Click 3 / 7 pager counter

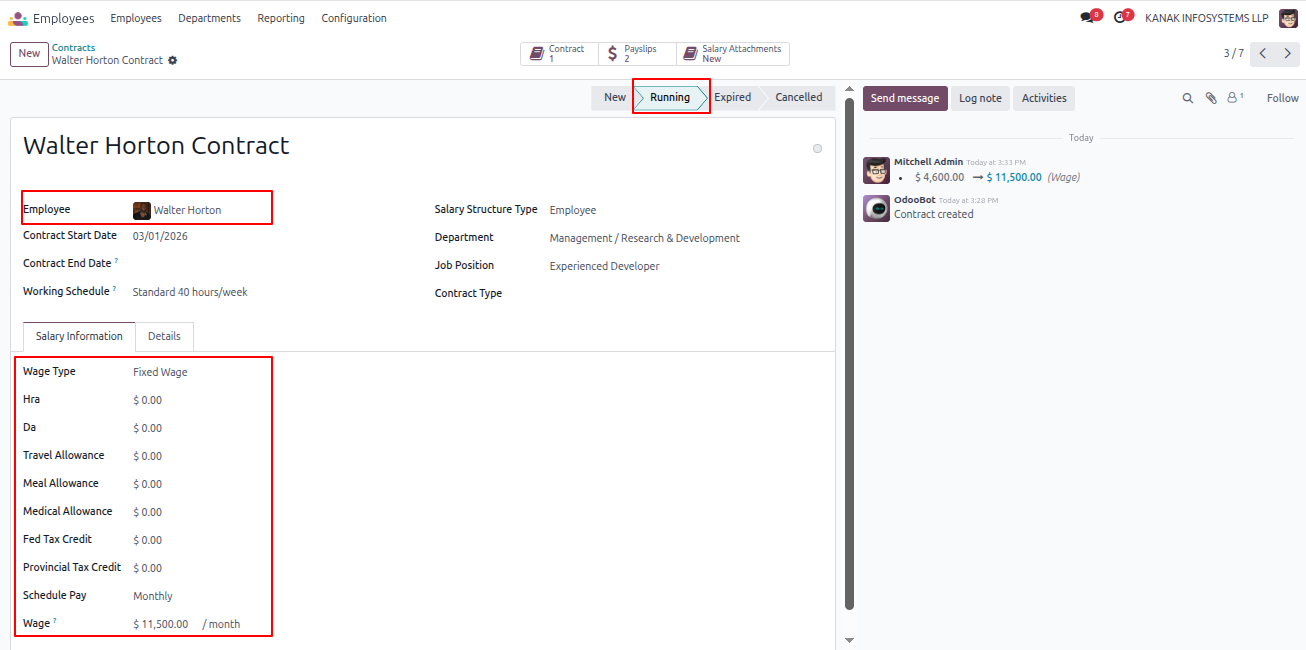1233,54
